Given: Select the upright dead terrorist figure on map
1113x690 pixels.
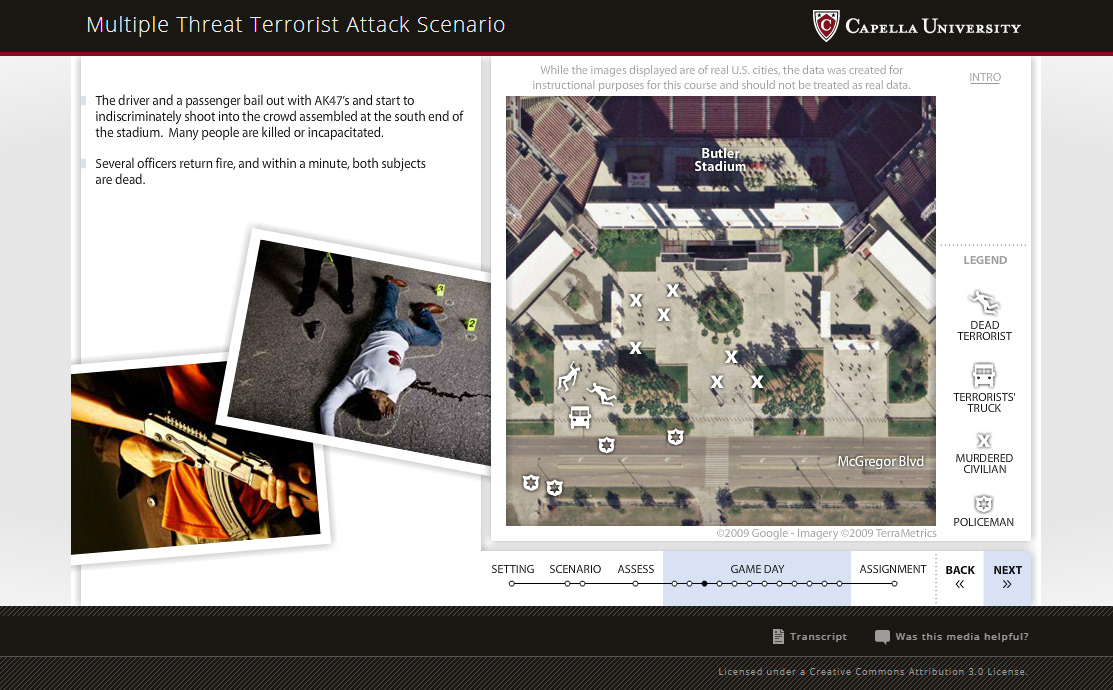Looking at the screenshot, I should point(569,377).
